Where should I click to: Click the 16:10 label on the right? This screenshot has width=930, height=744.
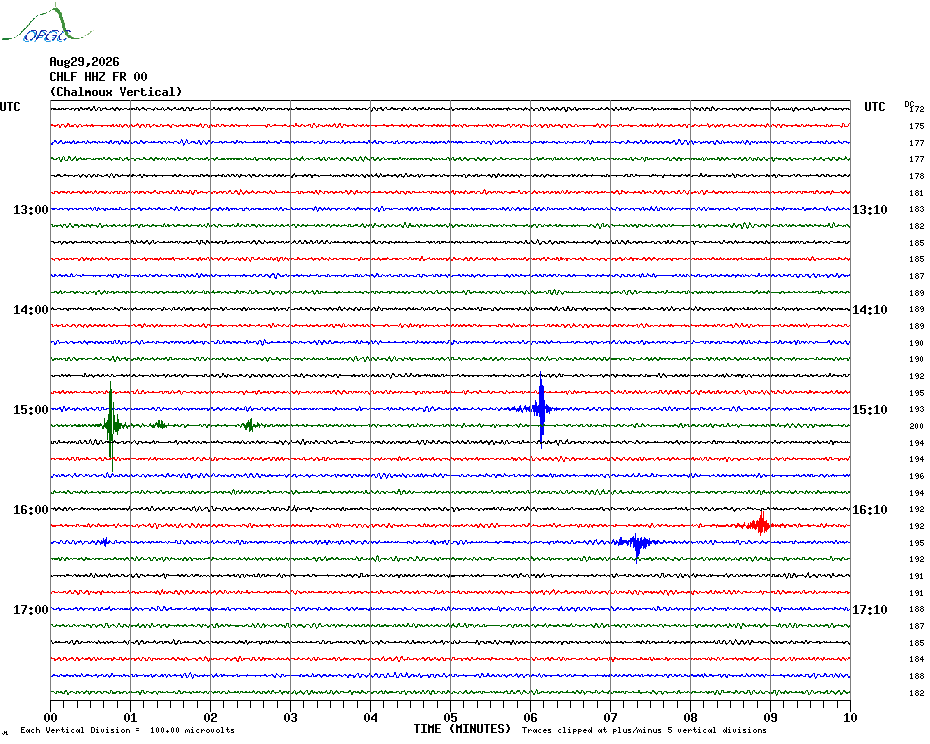(870, 510)
